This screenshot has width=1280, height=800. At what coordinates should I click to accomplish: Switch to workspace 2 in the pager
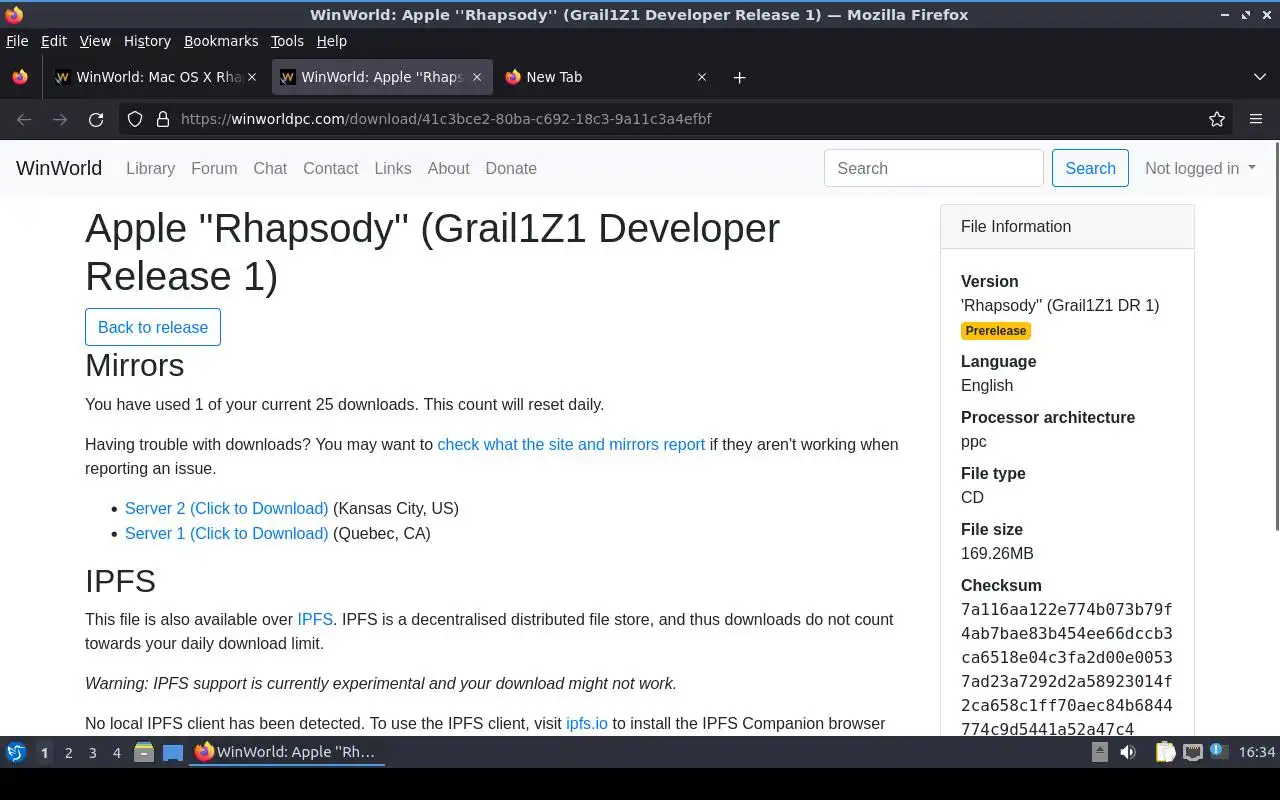tap(68, 752)
